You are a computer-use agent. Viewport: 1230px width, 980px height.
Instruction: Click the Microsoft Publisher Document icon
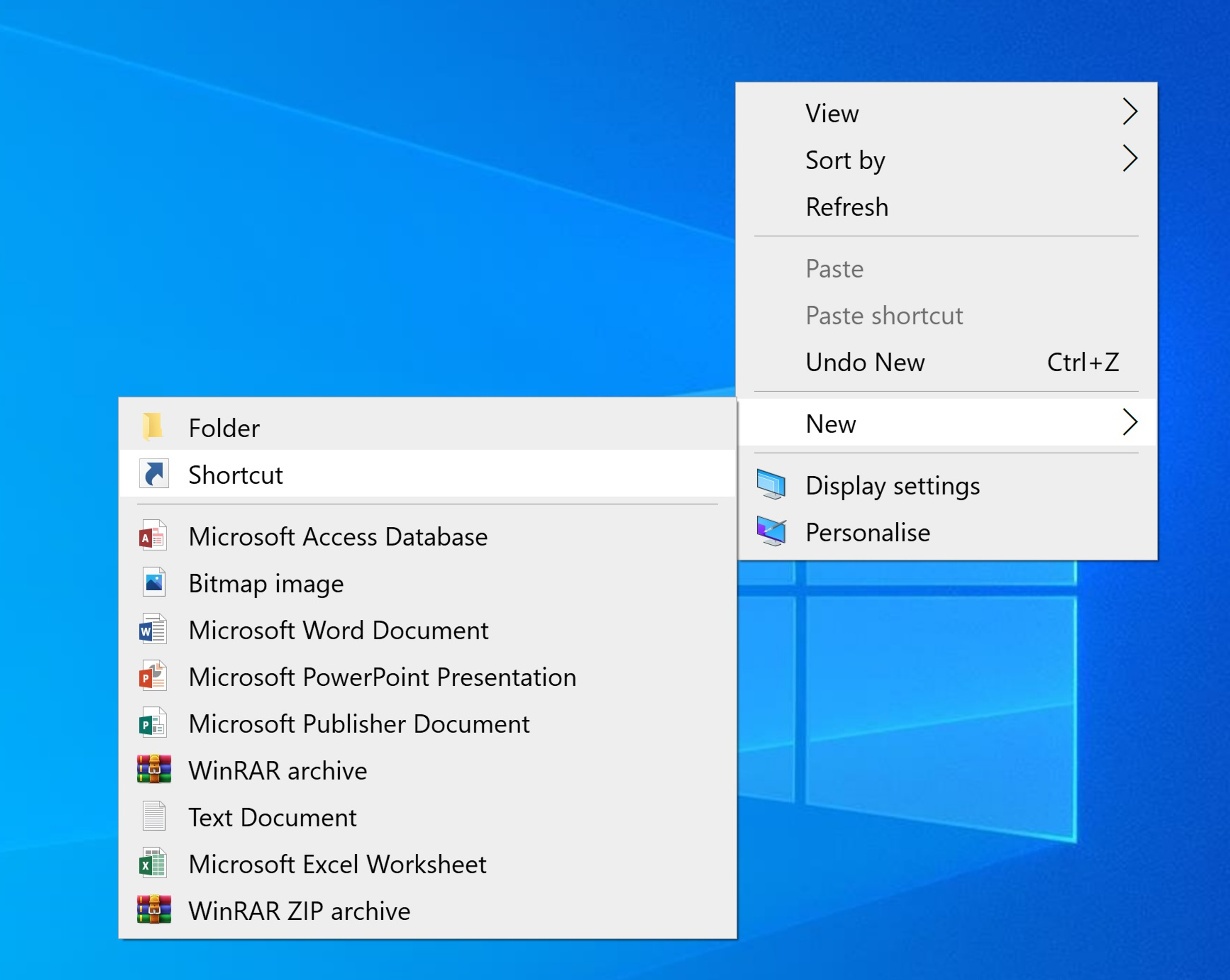coord(153,723)
